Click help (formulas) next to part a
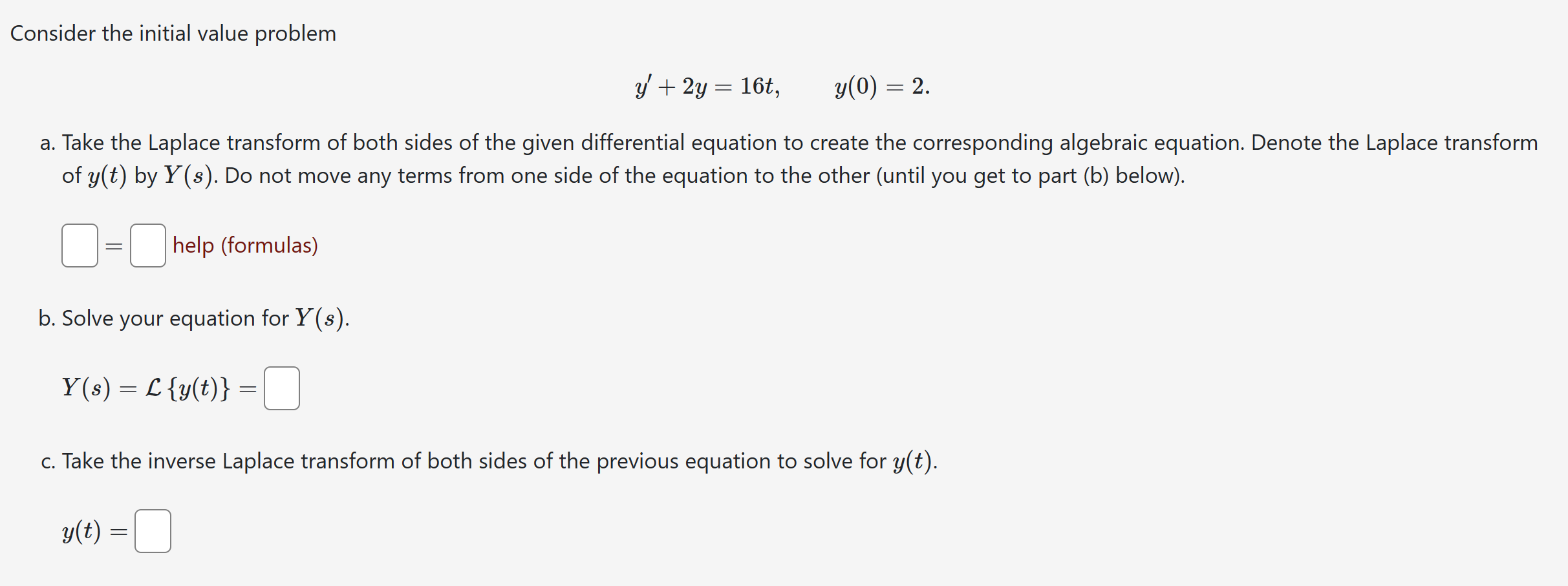 [x=246, y=246]
